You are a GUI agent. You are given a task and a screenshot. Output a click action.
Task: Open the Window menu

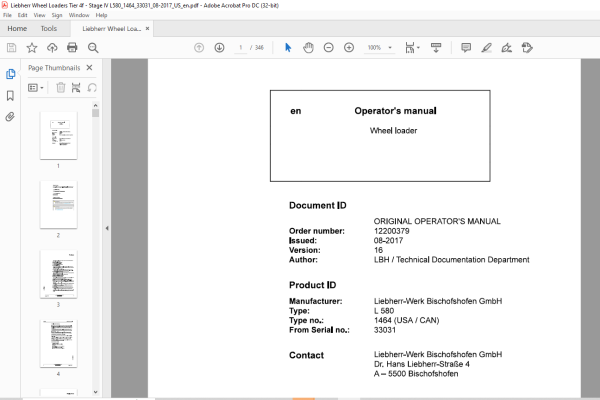(79, 15)
